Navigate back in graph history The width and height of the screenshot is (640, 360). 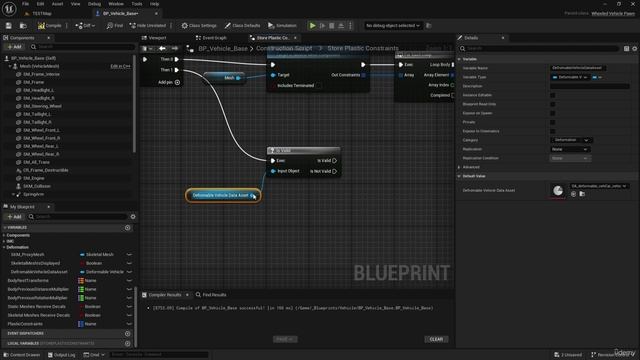[162, 49]
